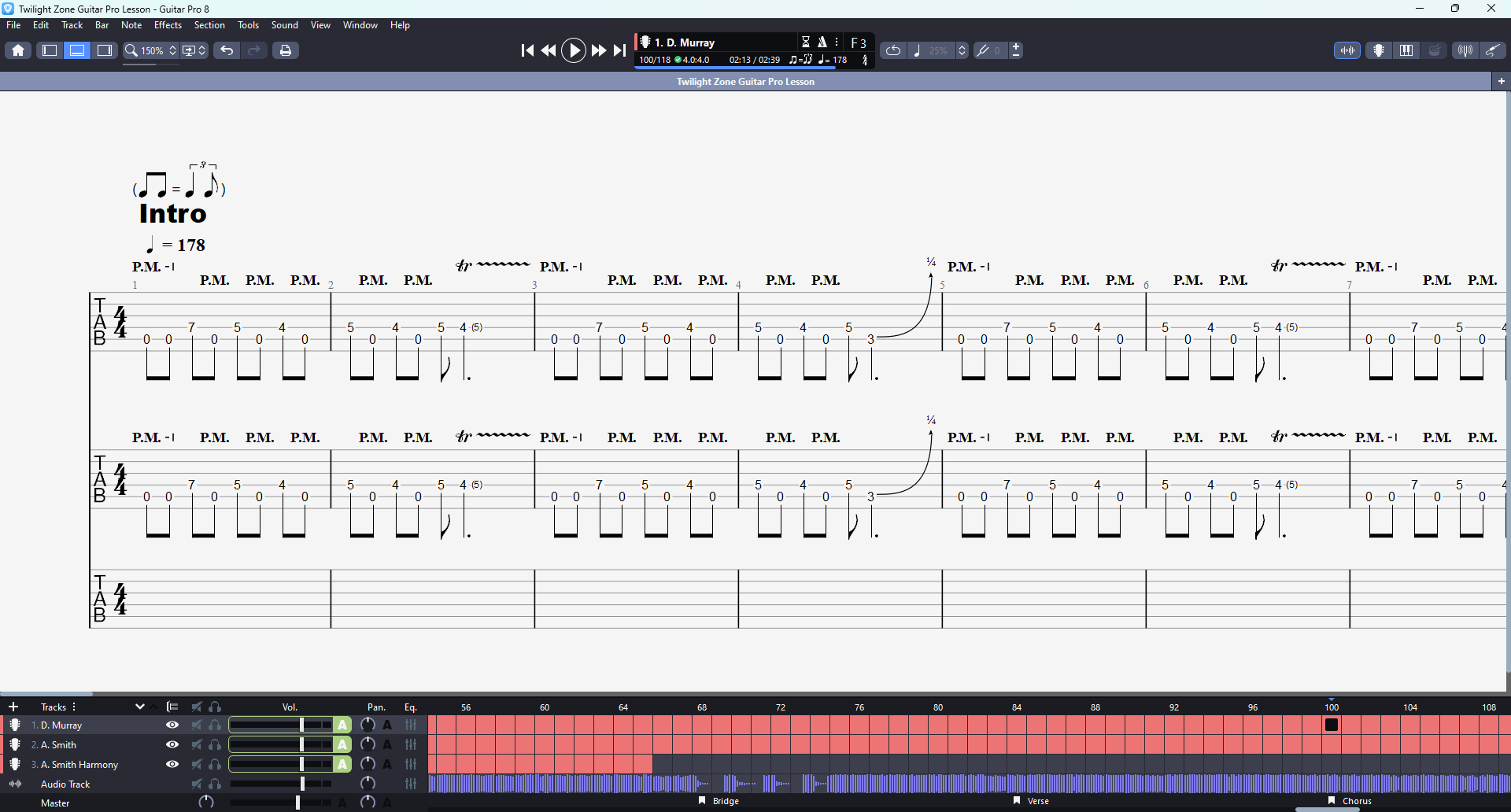Viewport: 1511px width, 812px height.
Task: Open the Sound menu
Action: pyautogui.click(x=284, y=24)
